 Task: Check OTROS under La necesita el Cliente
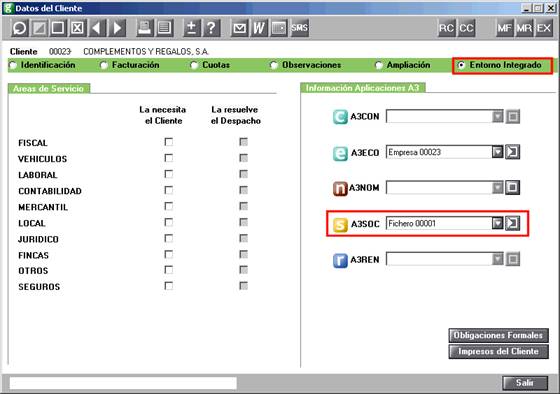coord(169,270)
